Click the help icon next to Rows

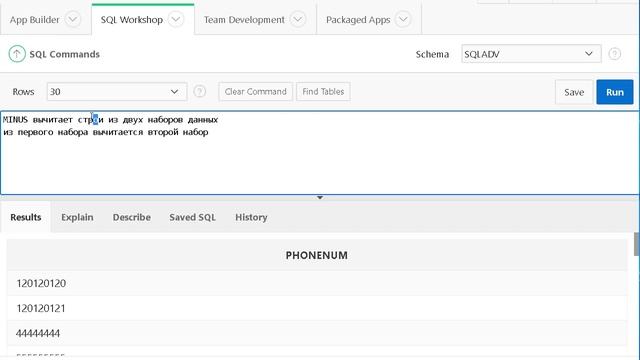coord(200,91)
